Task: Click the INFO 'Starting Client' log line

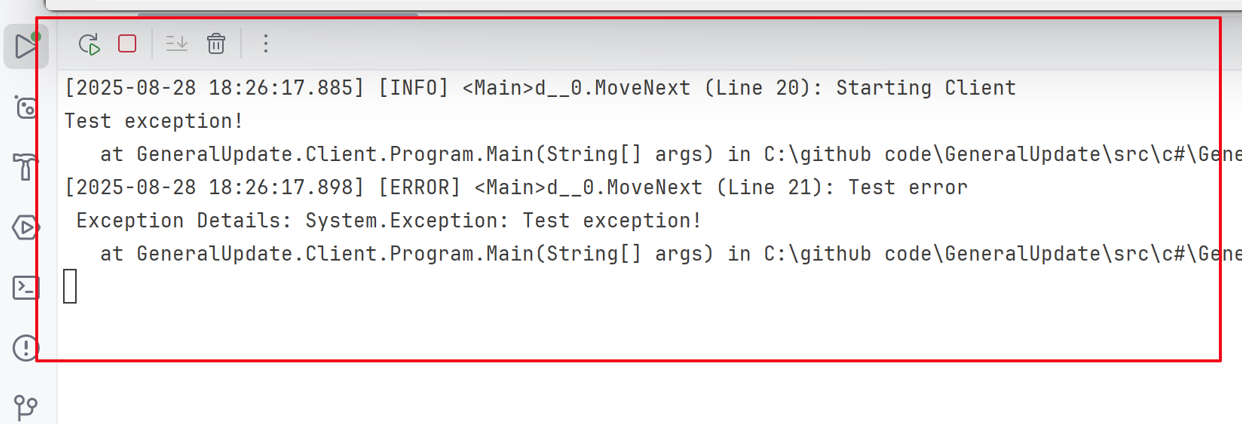Action: click(x=540, y=88)
